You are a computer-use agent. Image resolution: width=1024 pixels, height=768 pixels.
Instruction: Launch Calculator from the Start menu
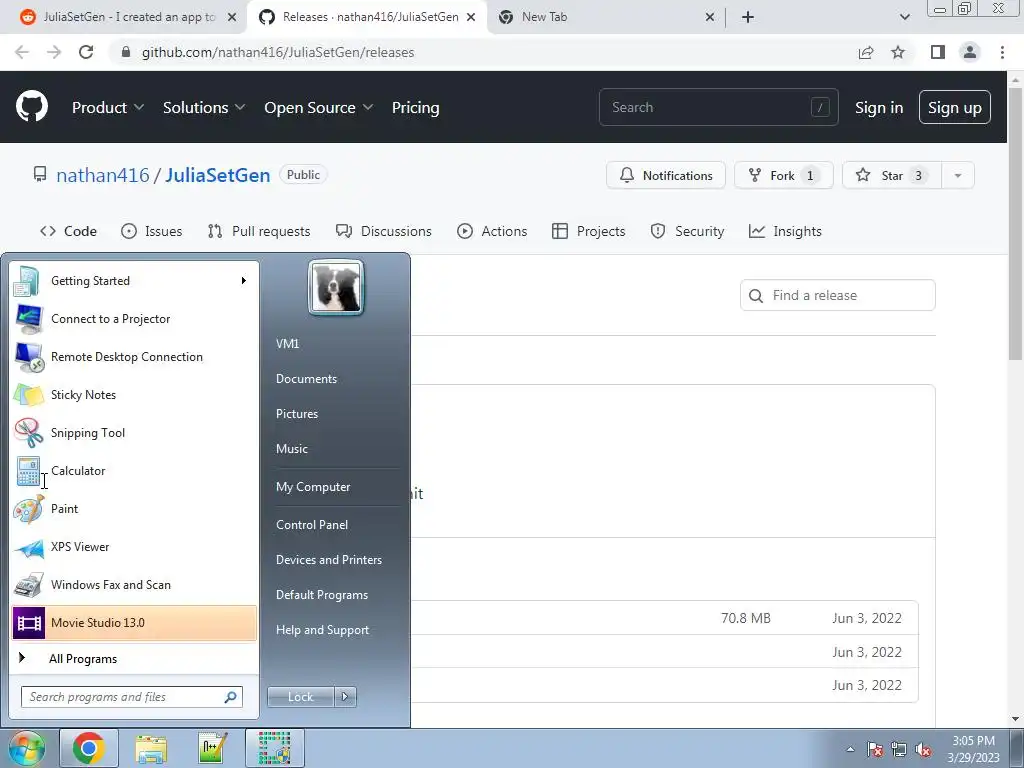(135, 471)
